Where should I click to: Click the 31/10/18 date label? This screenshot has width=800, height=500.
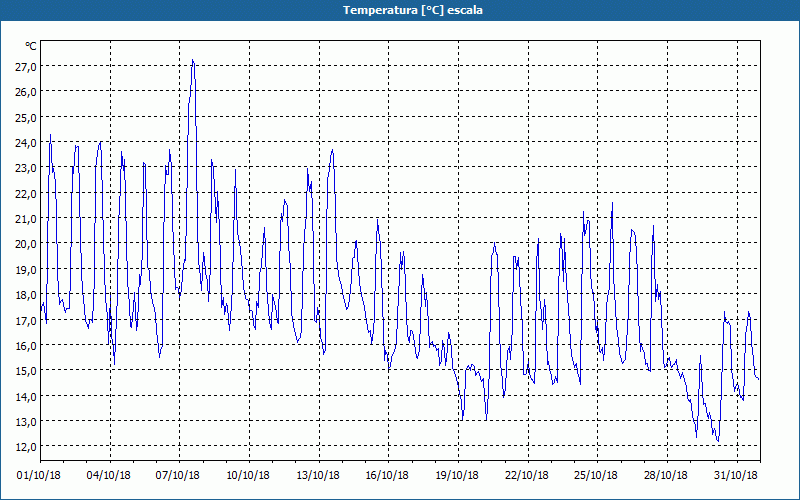[736, 476]
